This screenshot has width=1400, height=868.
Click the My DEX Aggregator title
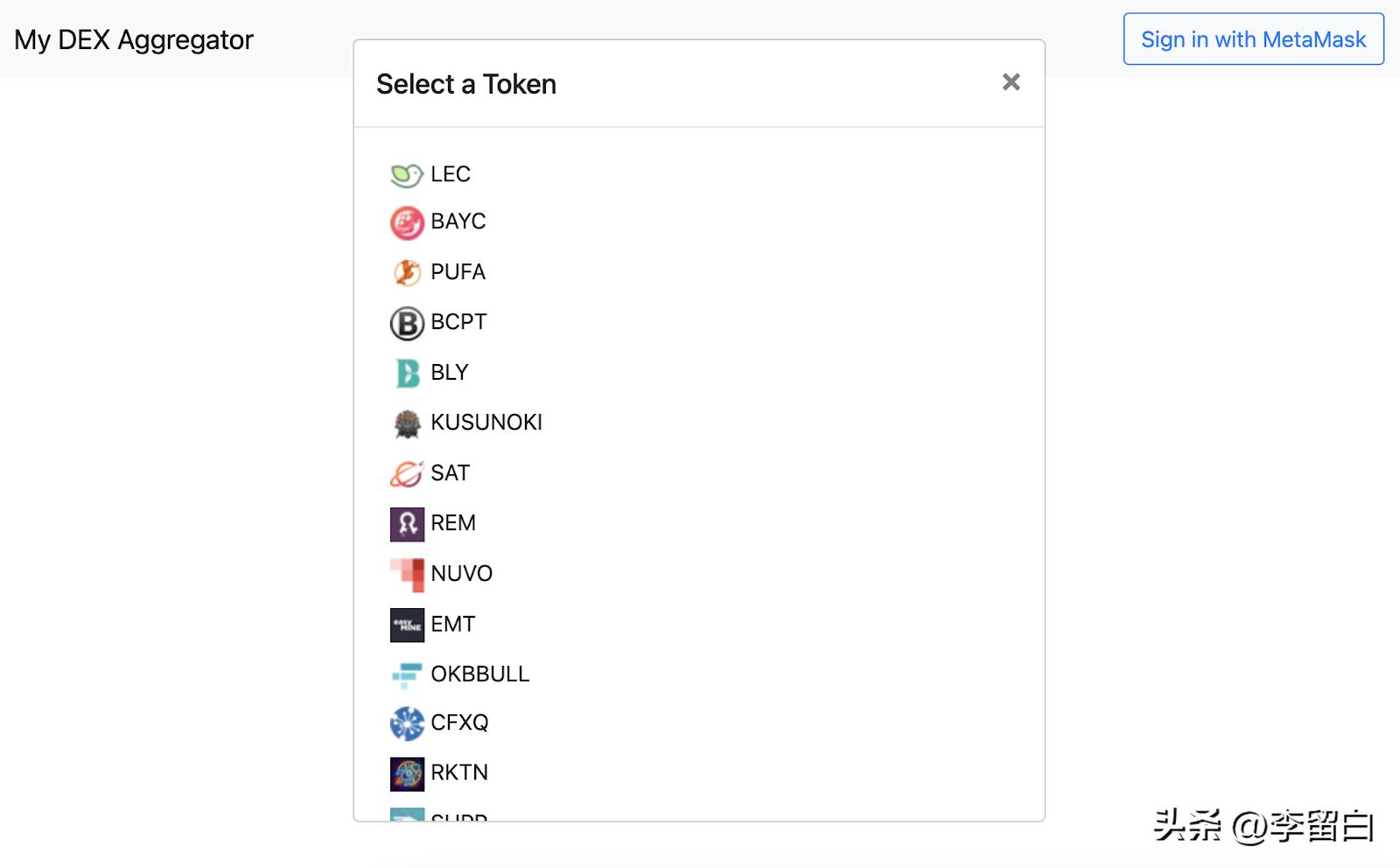coord(133,39)
